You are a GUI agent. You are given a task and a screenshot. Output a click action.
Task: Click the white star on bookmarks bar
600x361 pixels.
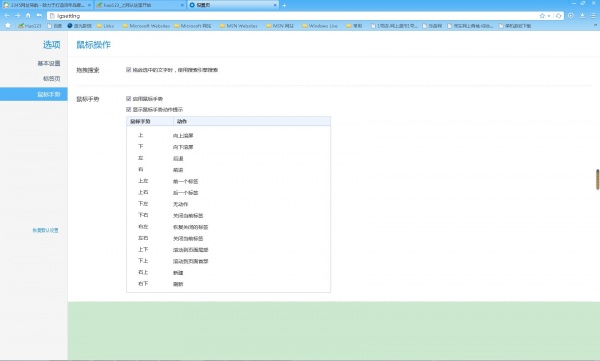tap(8, 26)
